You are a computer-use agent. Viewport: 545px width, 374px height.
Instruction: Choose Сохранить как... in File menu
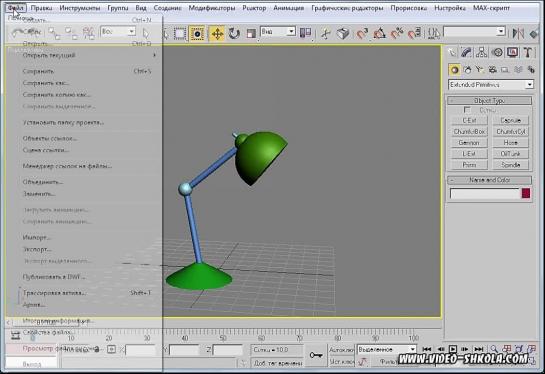pyautogui.click(x=46, y=83)
